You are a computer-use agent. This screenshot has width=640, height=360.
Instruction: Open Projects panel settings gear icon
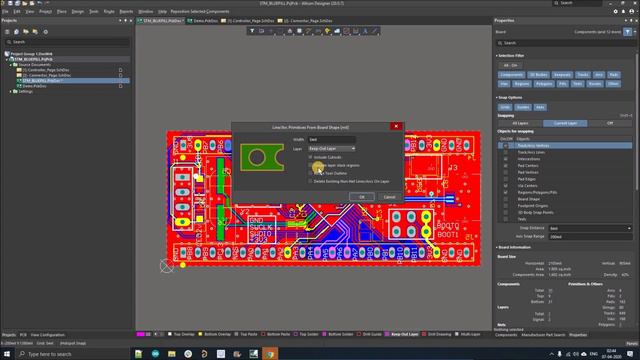[45, 32]
